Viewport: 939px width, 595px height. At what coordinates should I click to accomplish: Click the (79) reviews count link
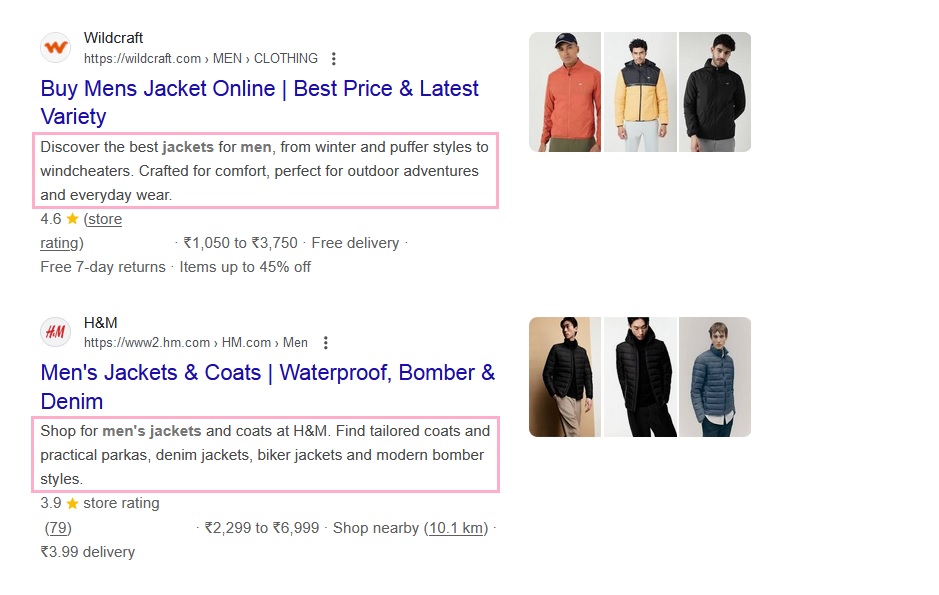pos(58,528)
